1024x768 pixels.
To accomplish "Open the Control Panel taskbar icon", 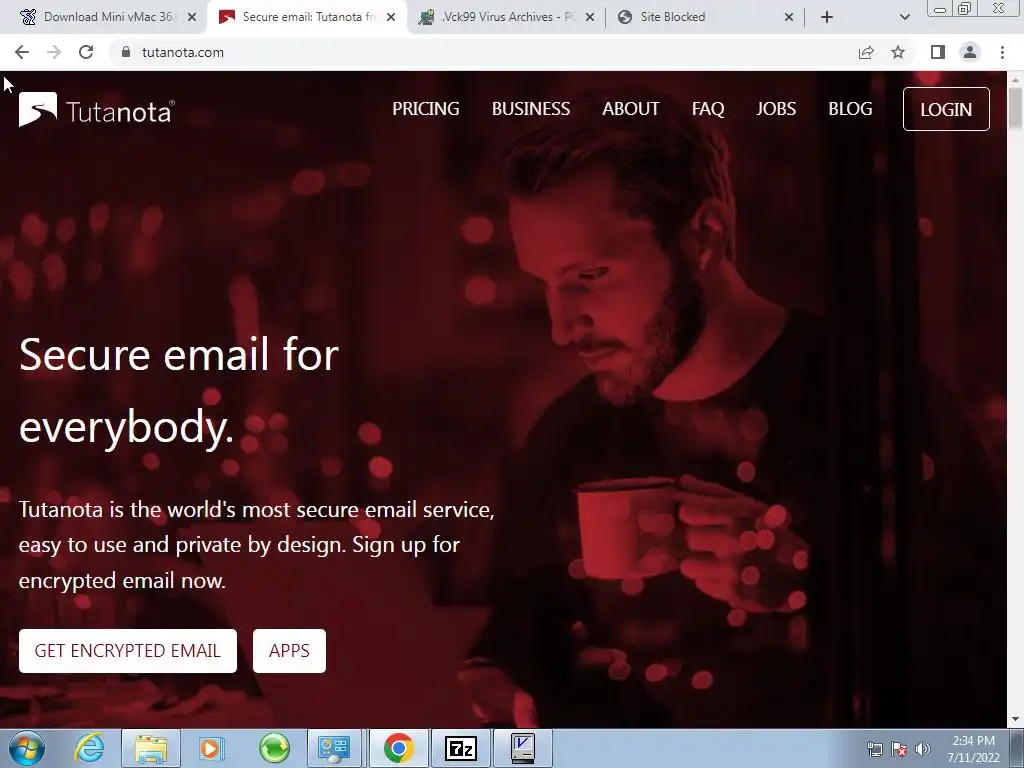I will tap(335, 748).
